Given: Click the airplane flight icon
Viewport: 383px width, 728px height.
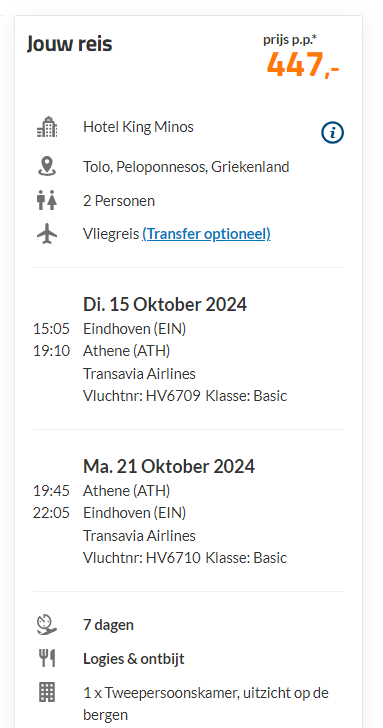Looking at the screenshot, I should click(x=47, y=234).
